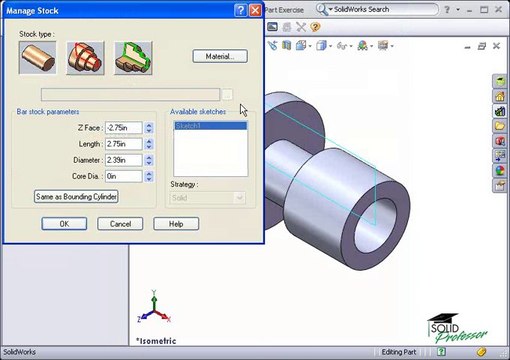The height and width of the screenshot is (360, 510).
Task: Click the XYZ coordinate triad
Action: 155,307
